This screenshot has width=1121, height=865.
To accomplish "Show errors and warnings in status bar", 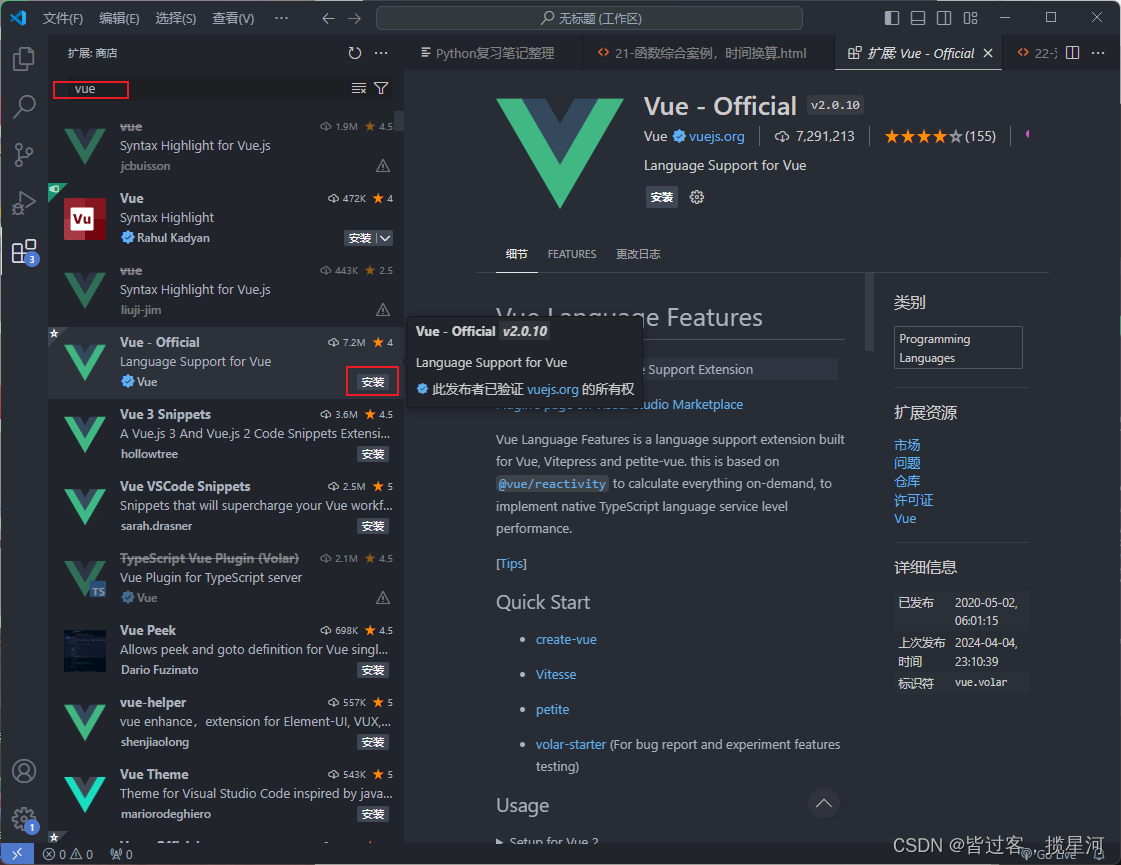I will (68, 854).
